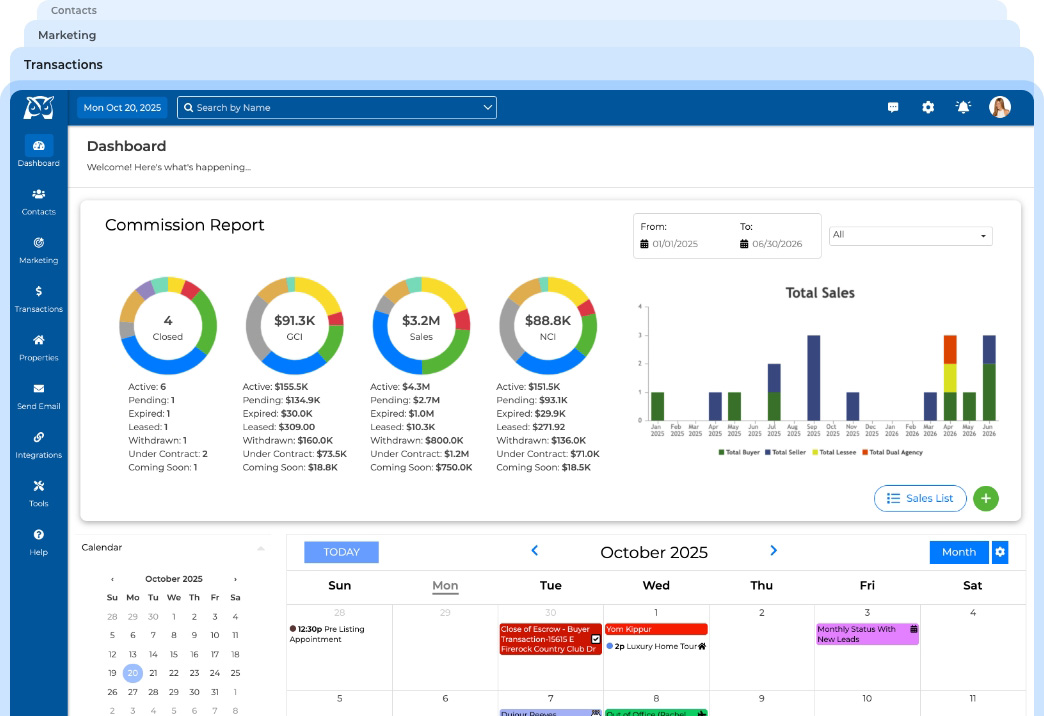This screenshot has width=1044, height=716.
Task: Collapse the Calendar panel chevron
Action: click(261, 547)
